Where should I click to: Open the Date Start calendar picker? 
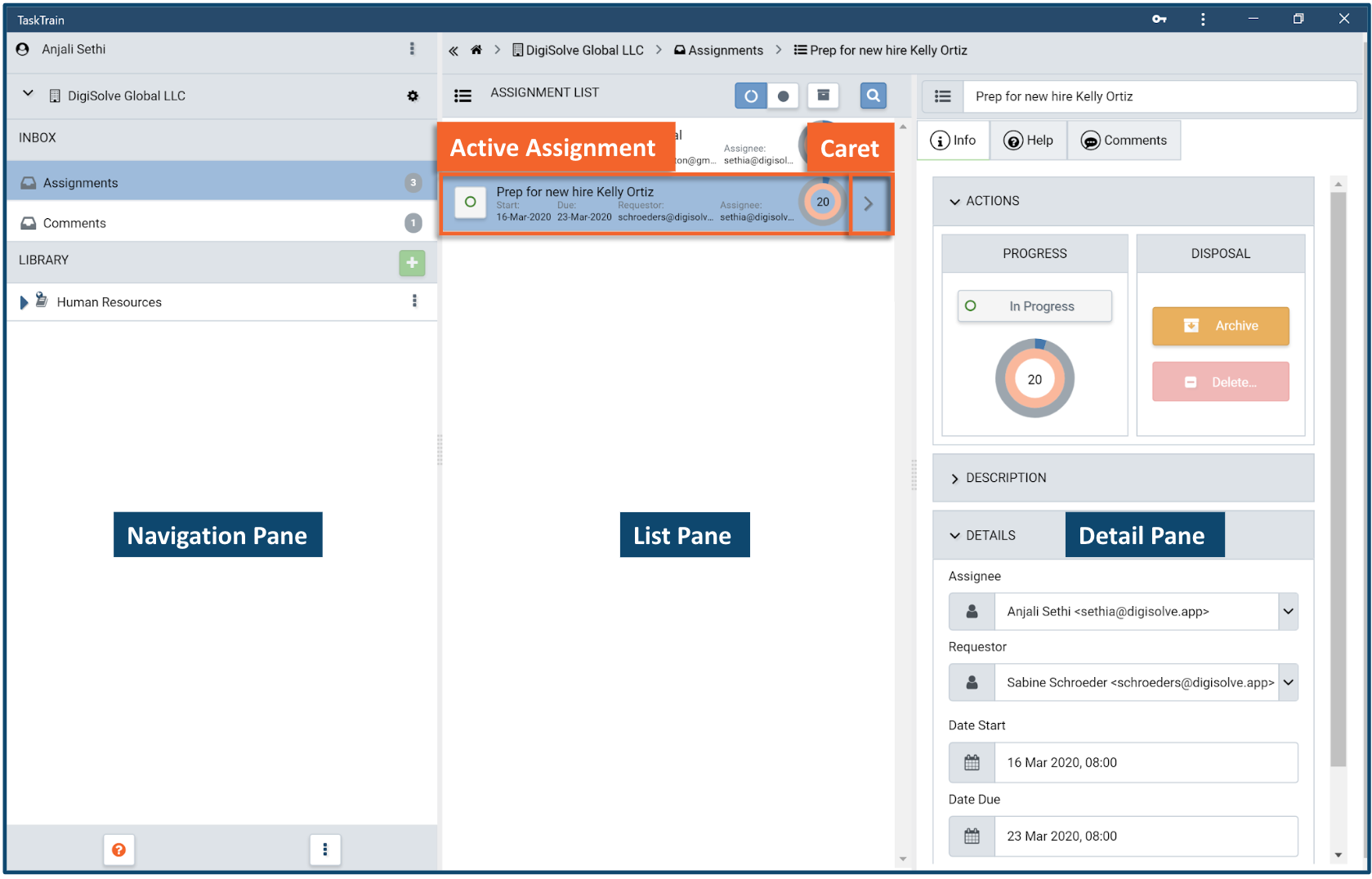tap(972, 762)
